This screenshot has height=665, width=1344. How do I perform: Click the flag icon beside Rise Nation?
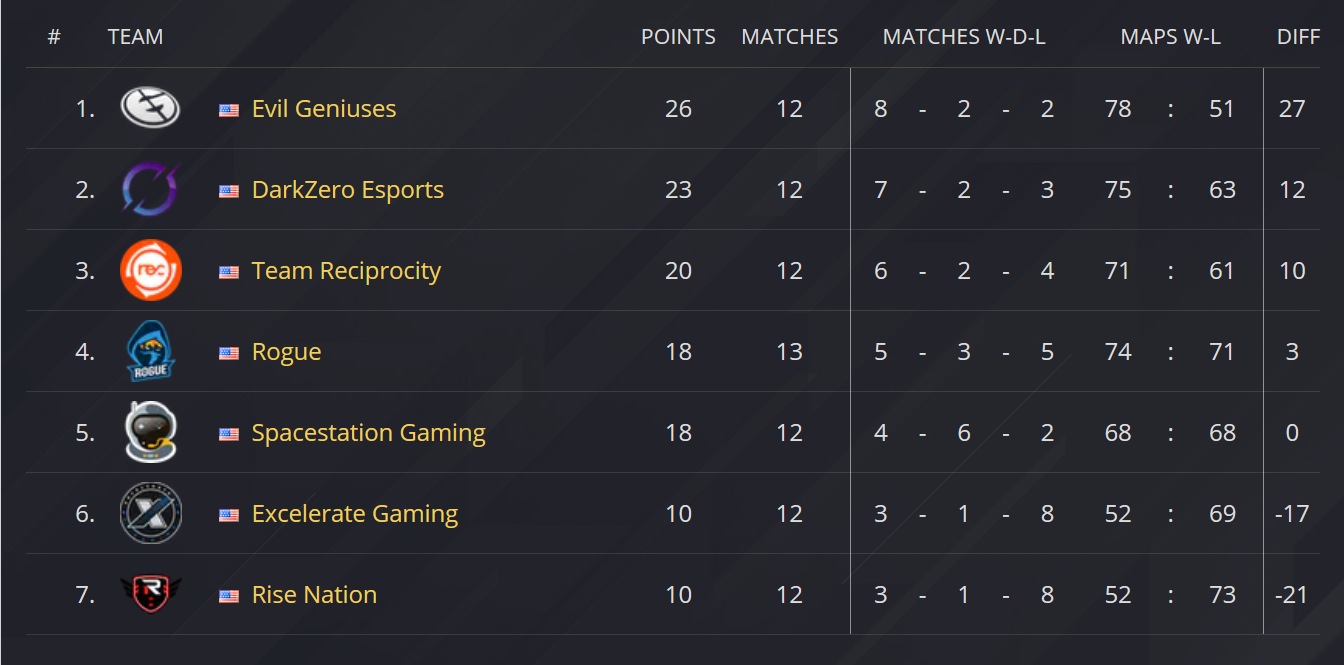(x=229, y=596)
